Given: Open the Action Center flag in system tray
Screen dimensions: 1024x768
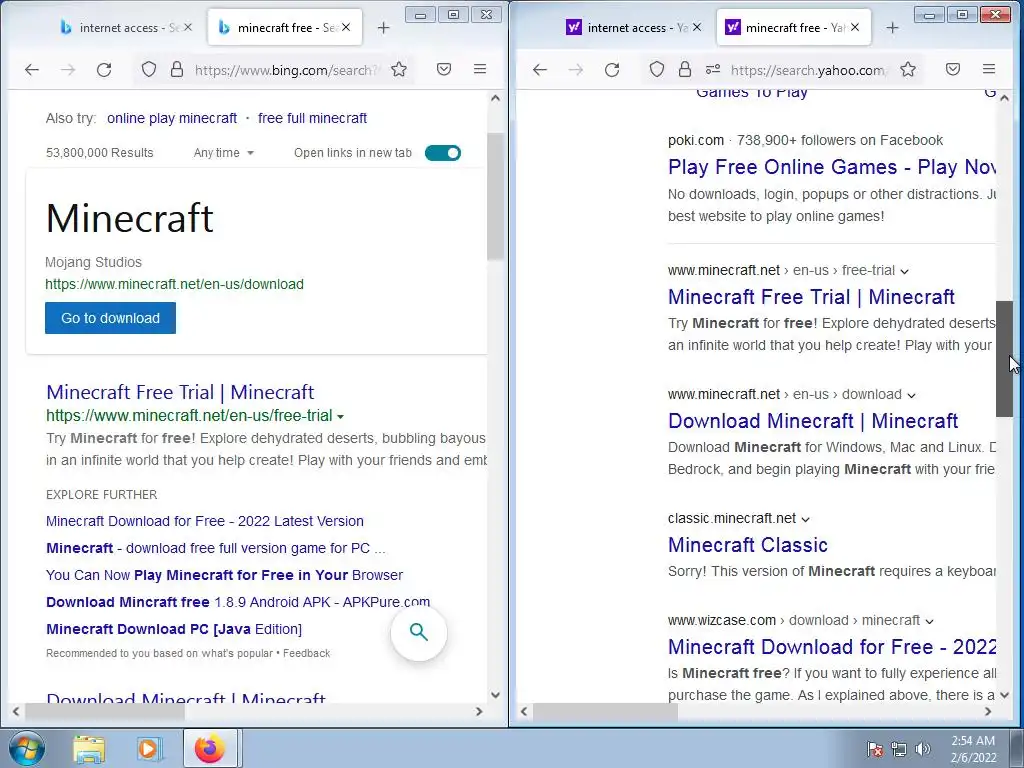Looking at the screenshot, I should point(875,749).
